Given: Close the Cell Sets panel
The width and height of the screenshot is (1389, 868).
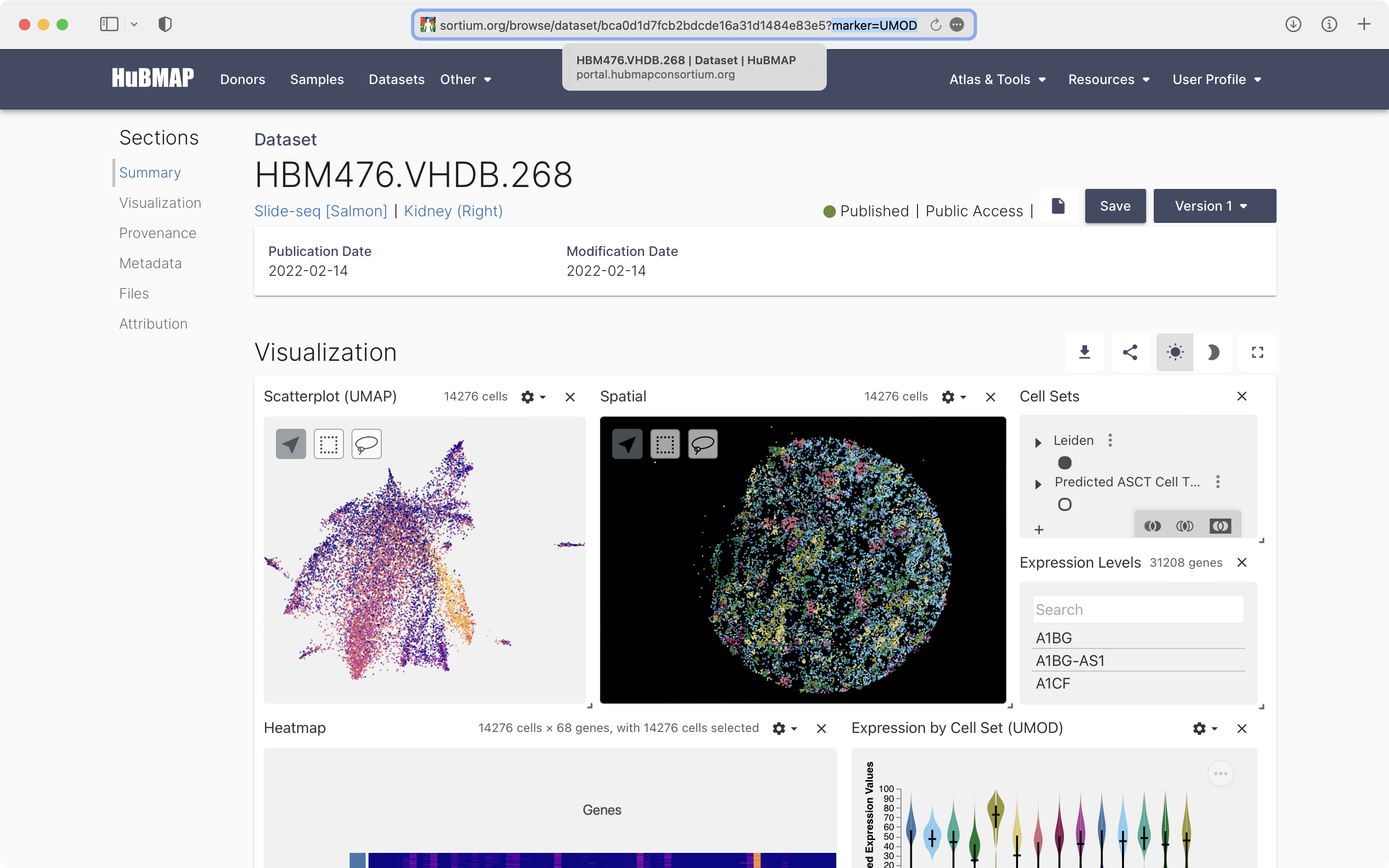Looking at the screenshot, I should pos(1242,396).
